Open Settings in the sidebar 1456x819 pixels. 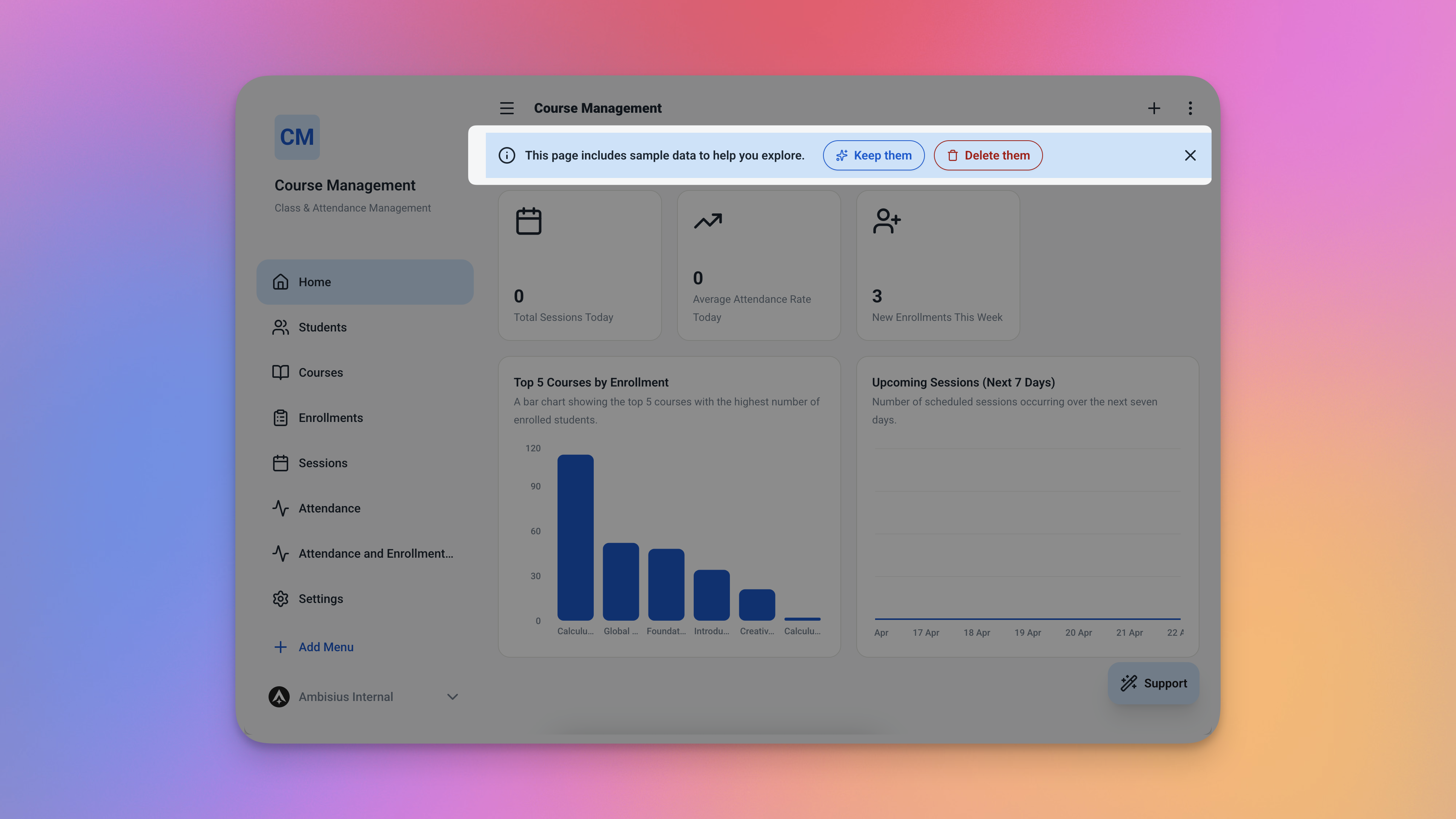pyautogui.click(x=321, y=598)
